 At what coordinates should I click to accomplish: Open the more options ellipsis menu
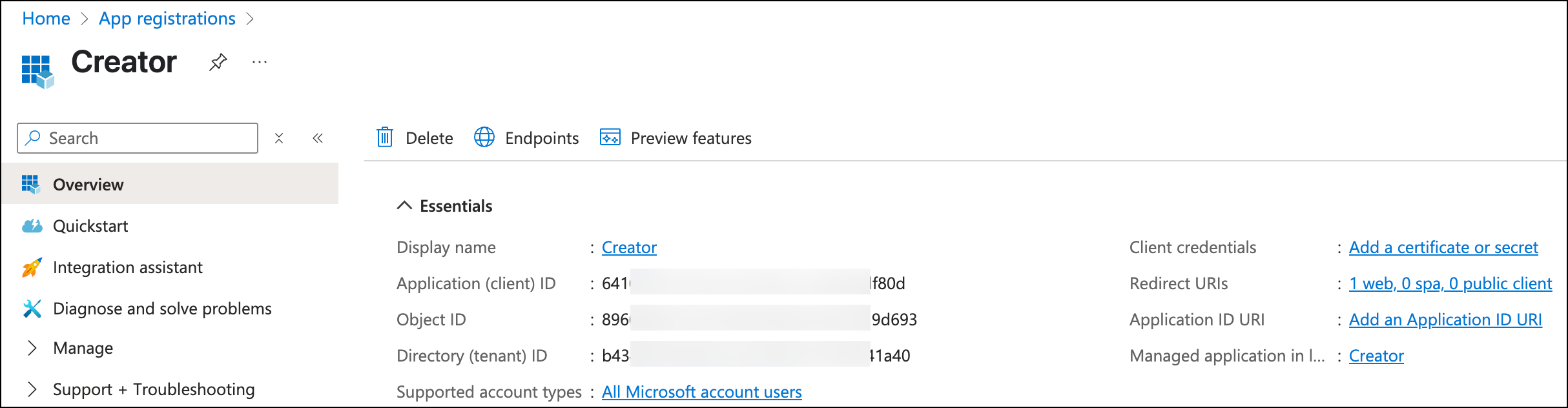(x=260, y=63)
